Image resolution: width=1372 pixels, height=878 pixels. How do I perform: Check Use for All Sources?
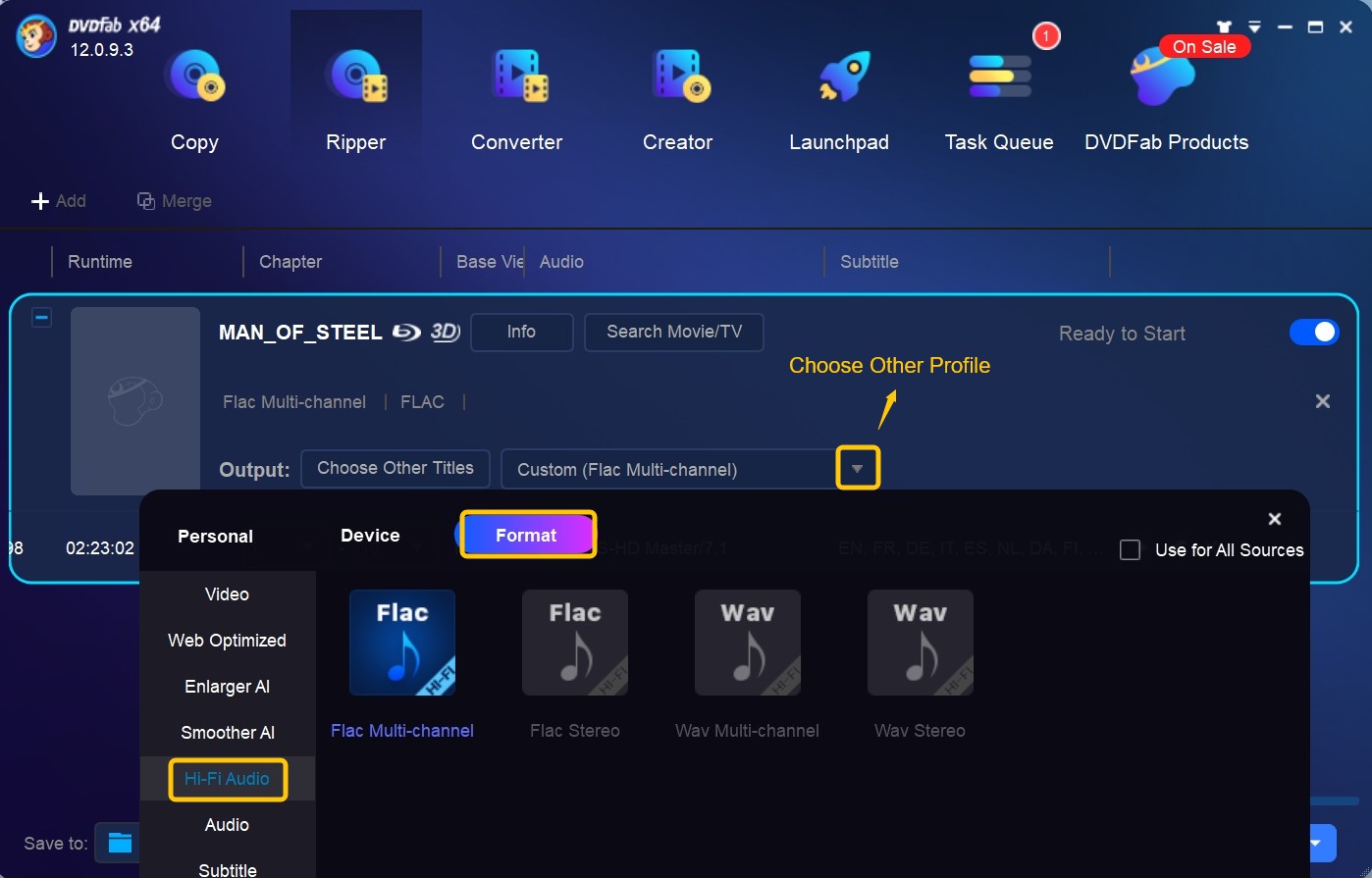click(1131, 550)
